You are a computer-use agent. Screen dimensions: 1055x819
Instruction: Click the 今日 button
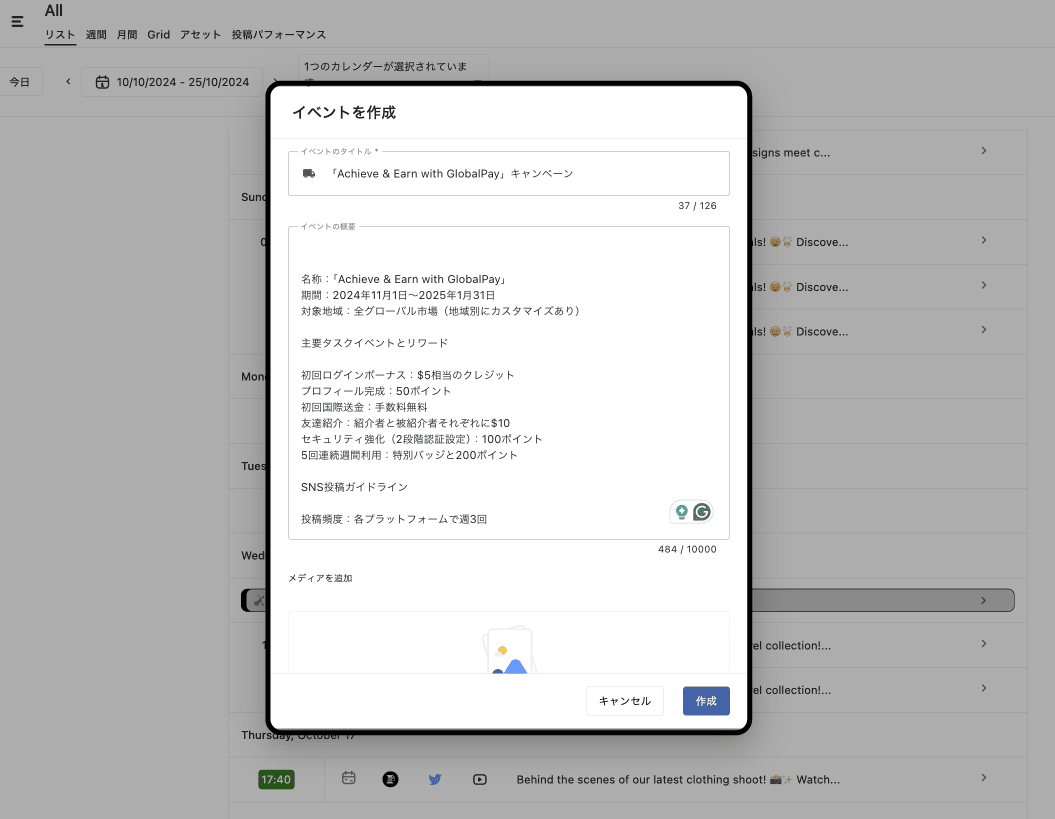[20, 82]
